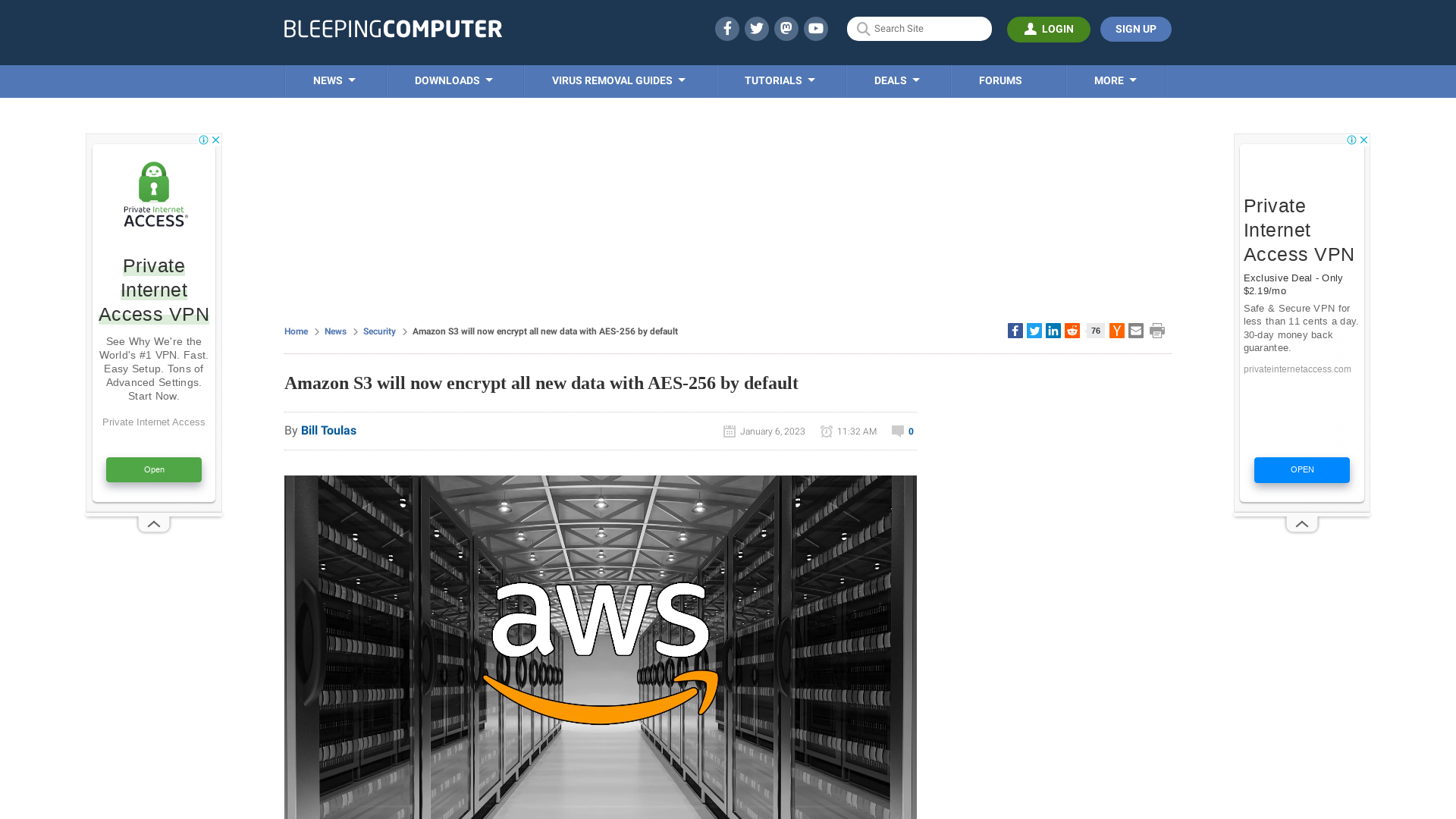Click the print page icon
The image size is (1456, 819).
[x=1157, y=331]
